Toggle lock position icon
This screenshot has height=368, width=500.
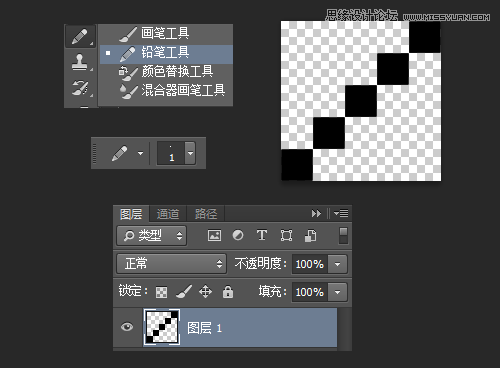(x=205, y=292)
